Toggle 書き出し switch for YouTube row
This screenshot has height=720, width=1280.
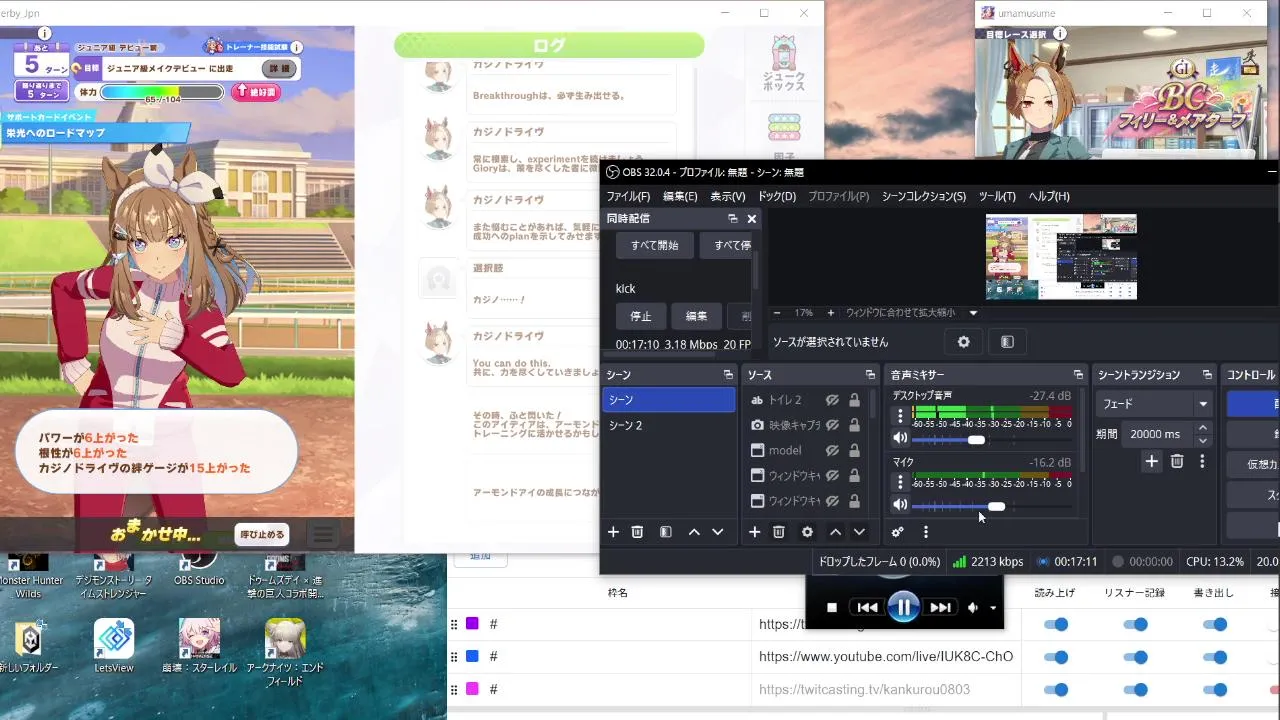(1215, 657)
